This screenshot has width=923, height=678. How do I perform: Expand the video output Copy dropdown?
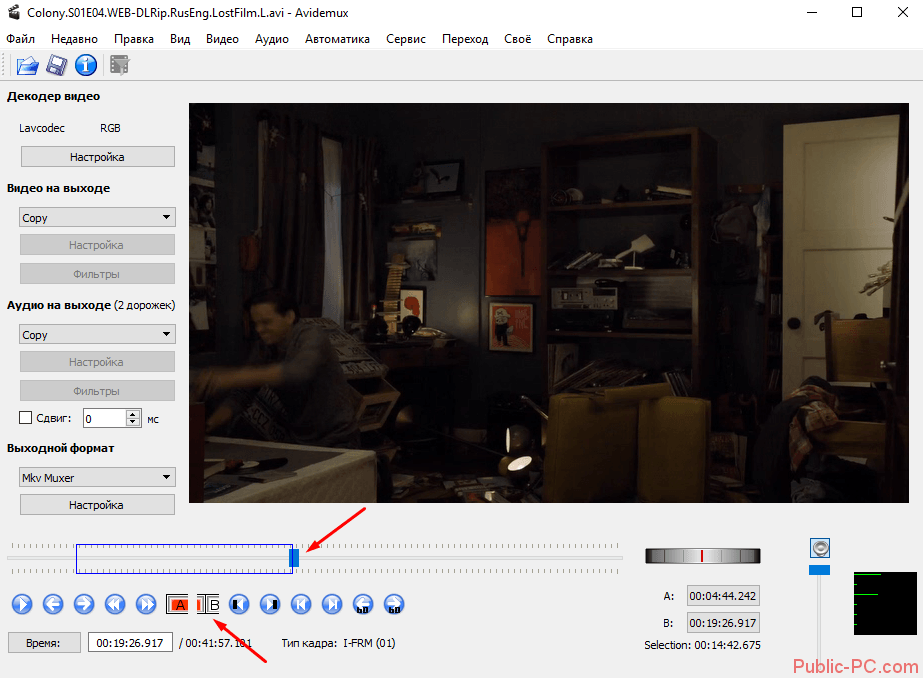[97, 218]
